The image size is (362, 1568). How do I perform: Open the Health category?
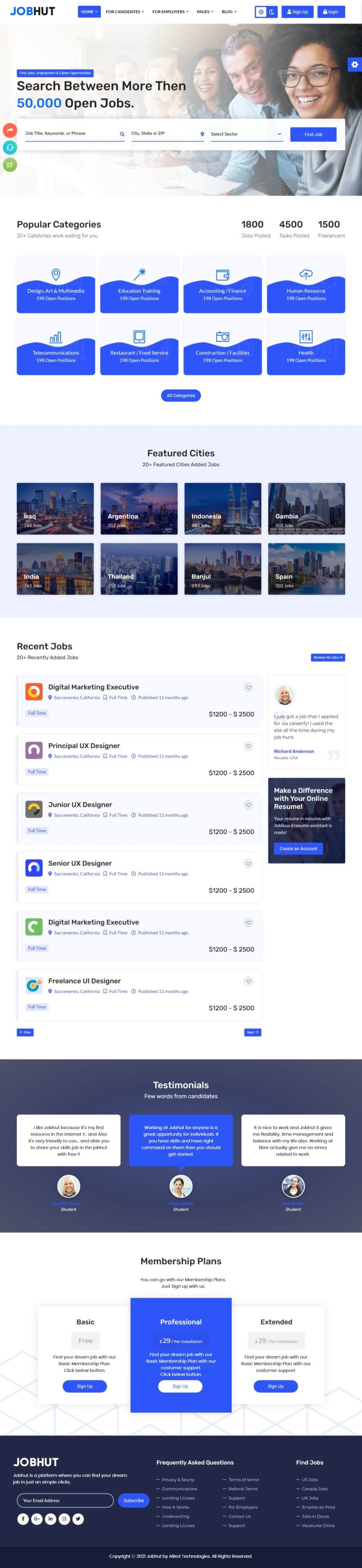click(306, 346)
